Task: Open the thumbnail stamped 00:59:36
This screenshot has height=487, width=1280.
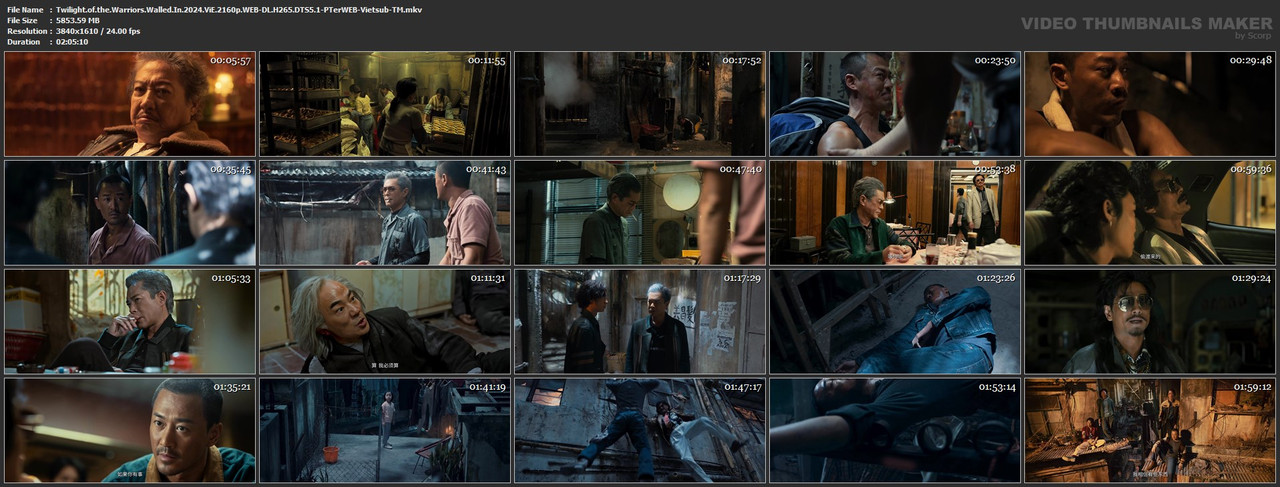Action: 1150,212
